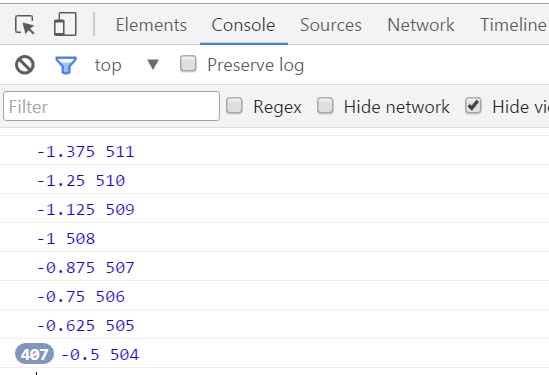Screen dimensions: 549x375
Task: Open the Timeline tab
Action: click(513, 25)
